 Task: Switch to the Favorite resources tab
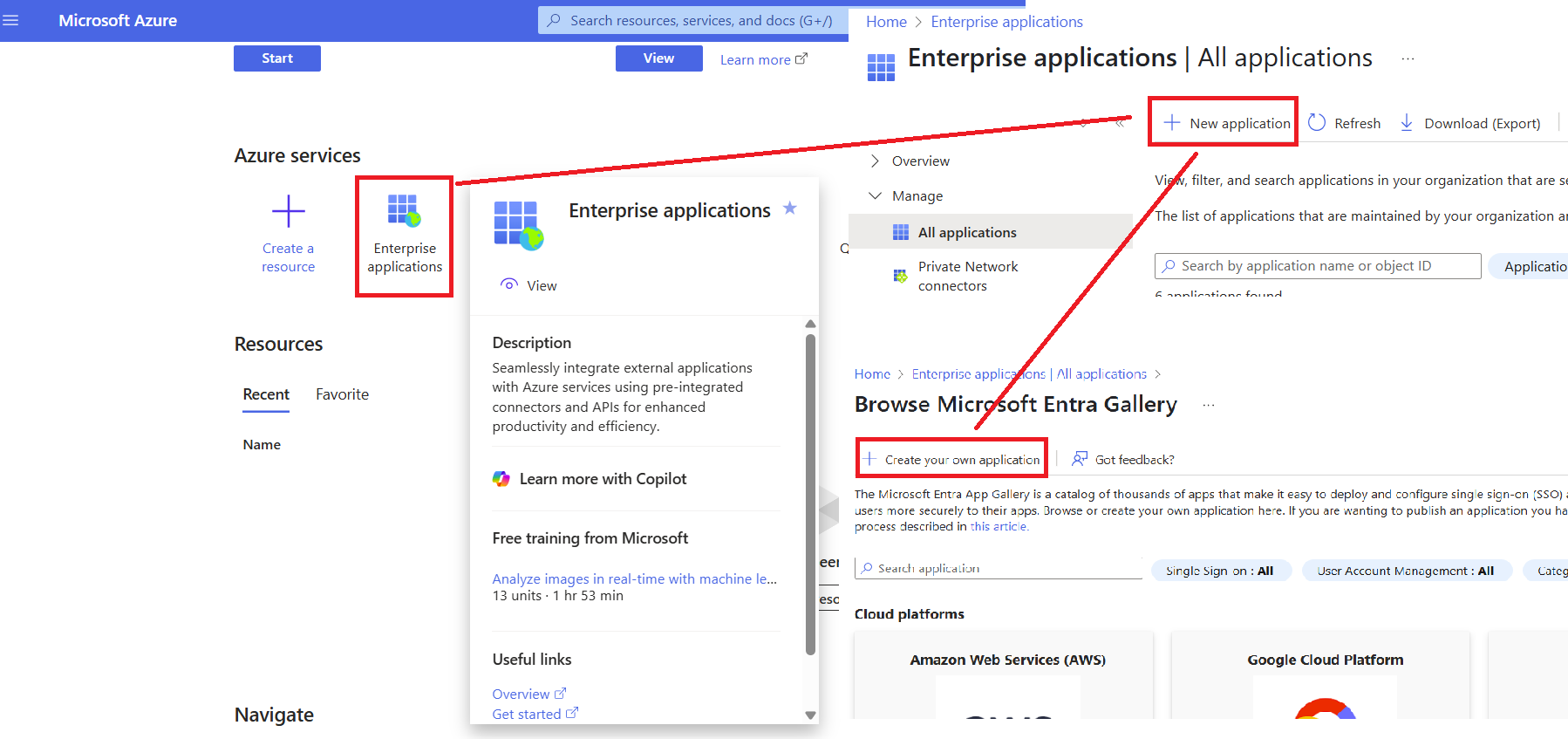point(343,394)
